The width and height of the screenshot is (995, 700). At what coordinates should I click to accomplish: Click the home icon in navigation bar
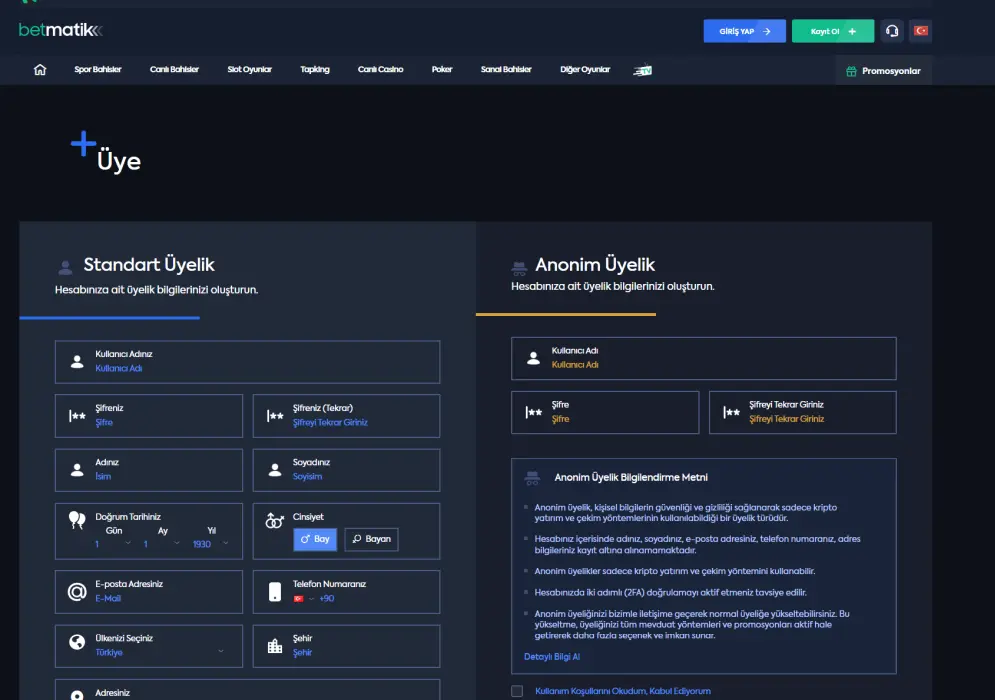(x=40, y=70)
